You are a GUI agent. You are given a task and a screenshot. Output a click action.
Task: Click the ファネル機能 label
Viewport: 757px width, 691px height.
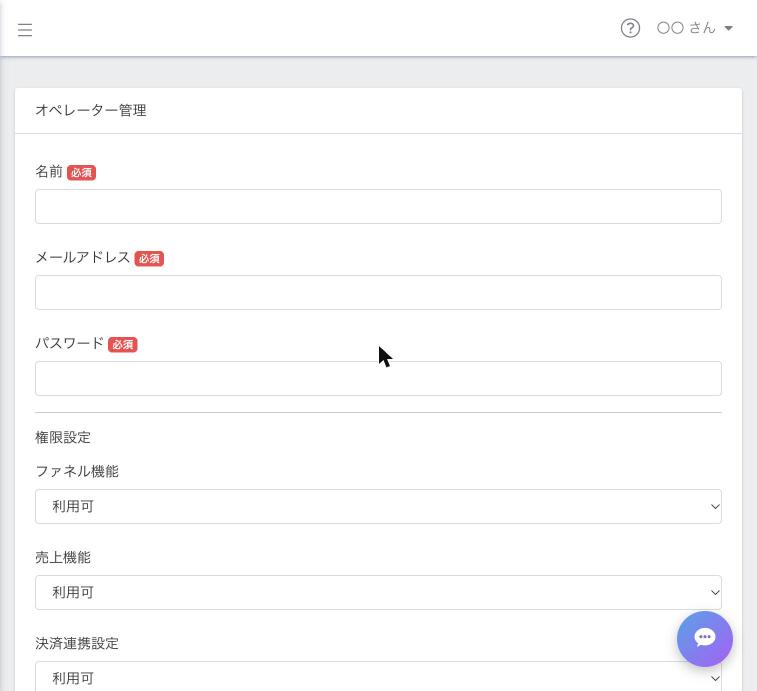point(77,471)
